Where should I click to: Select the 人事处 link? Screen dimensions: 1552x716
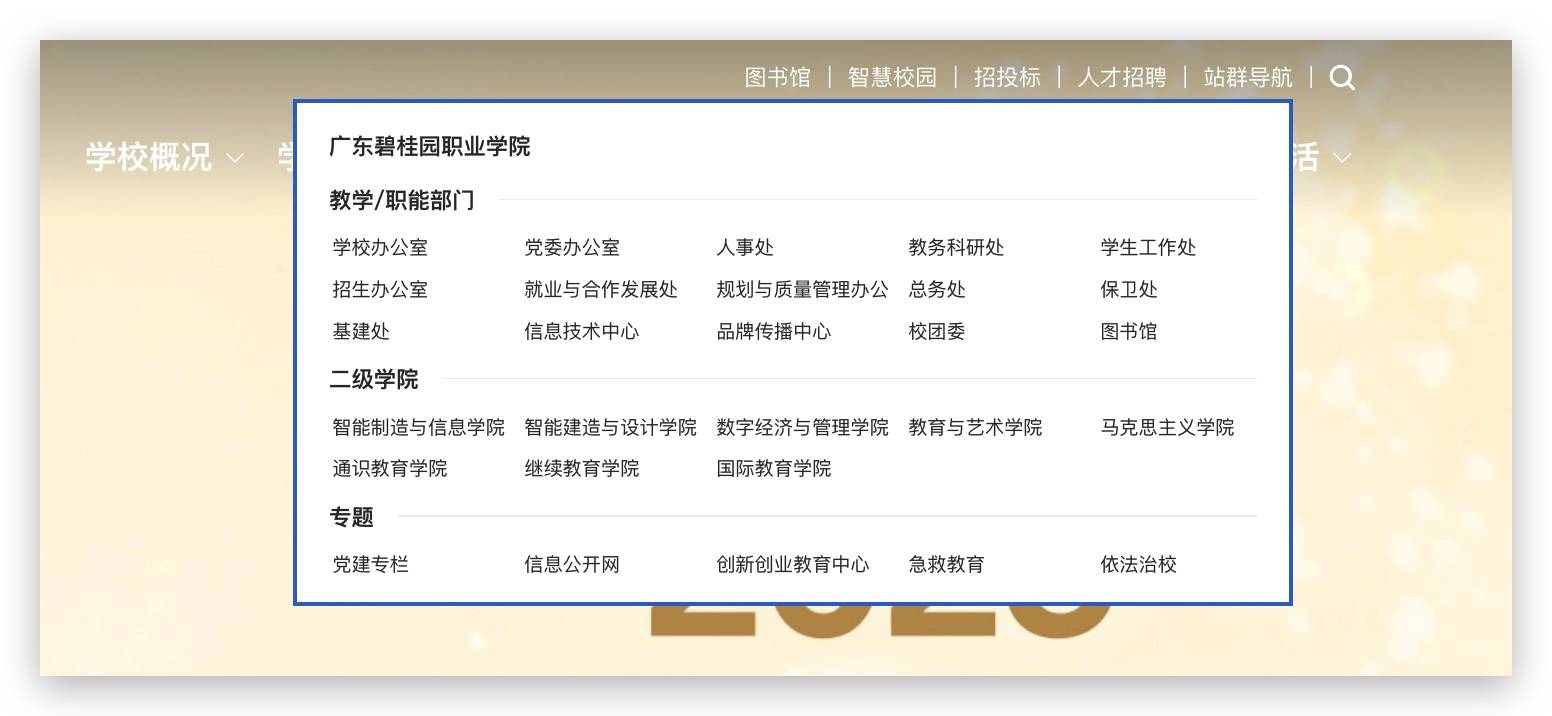(745, 248)
